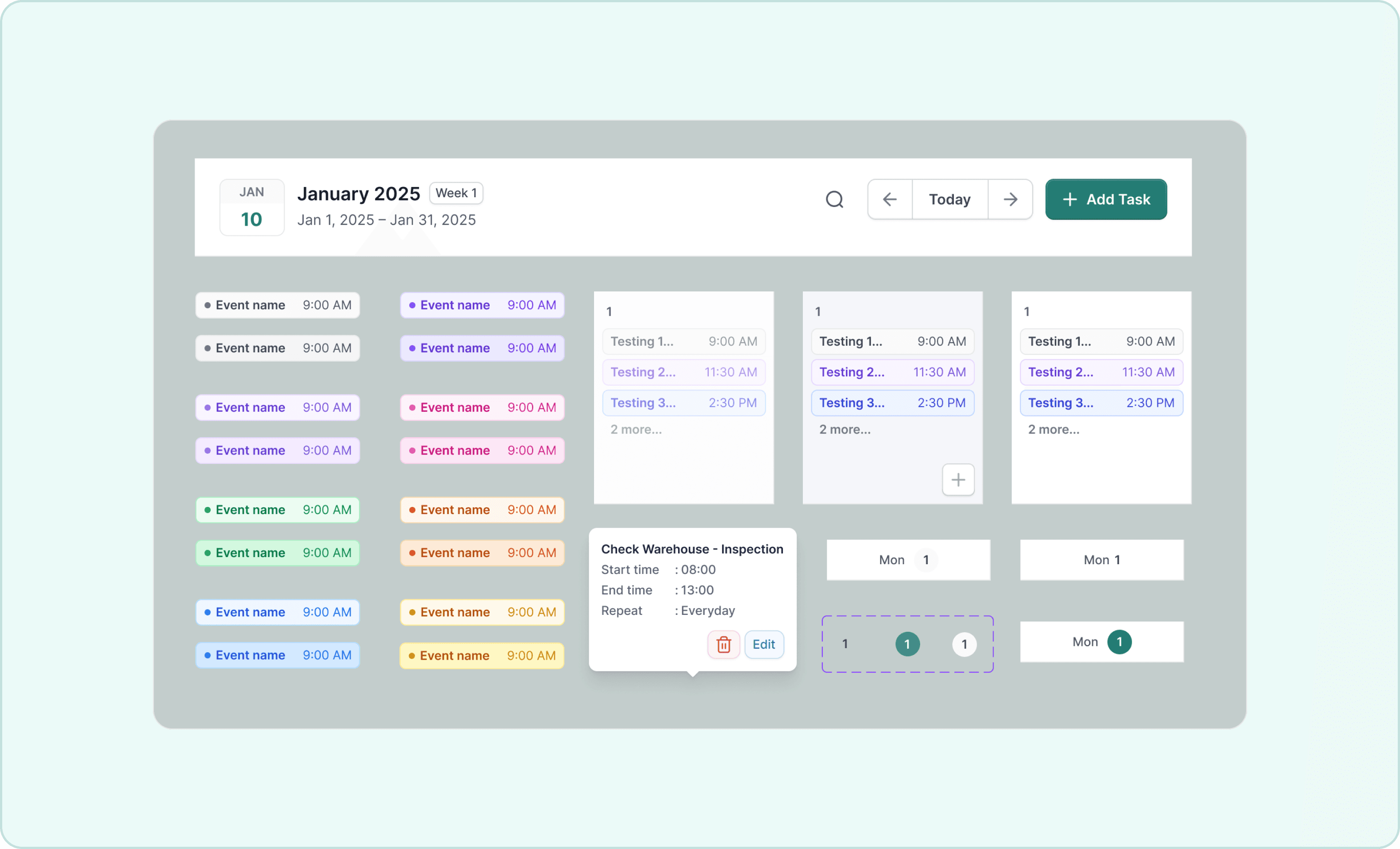Open the light purple Event name chip
Screen dimensions: 1400x849
coord(278,407)
